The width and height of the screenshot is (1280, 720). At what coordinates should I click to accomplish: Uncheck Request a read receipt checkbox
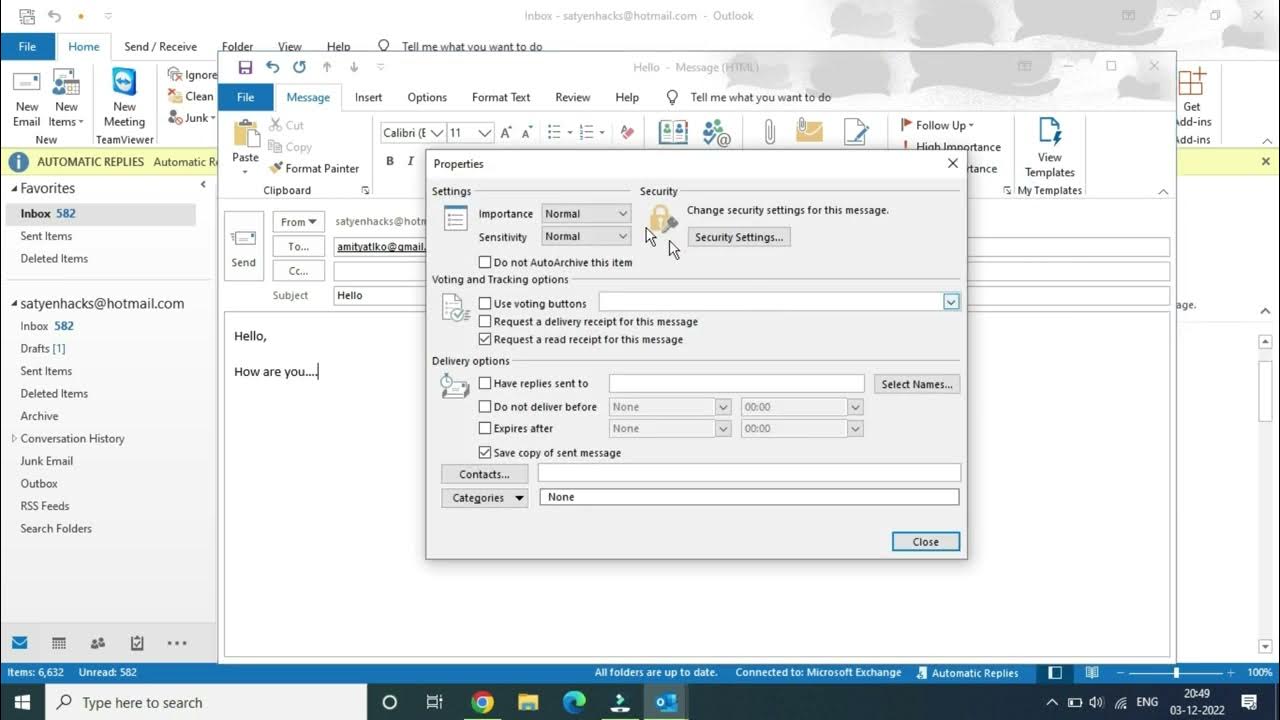(485, 339)
